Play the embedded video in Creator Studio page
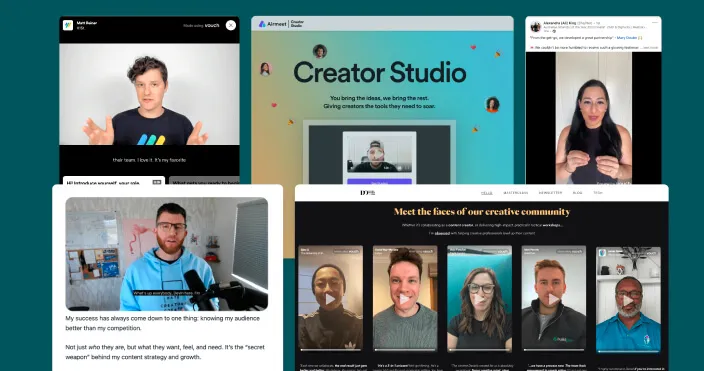The height and width of the screenshot is (371, 704). pyautogui.click(x=379, y=154)
